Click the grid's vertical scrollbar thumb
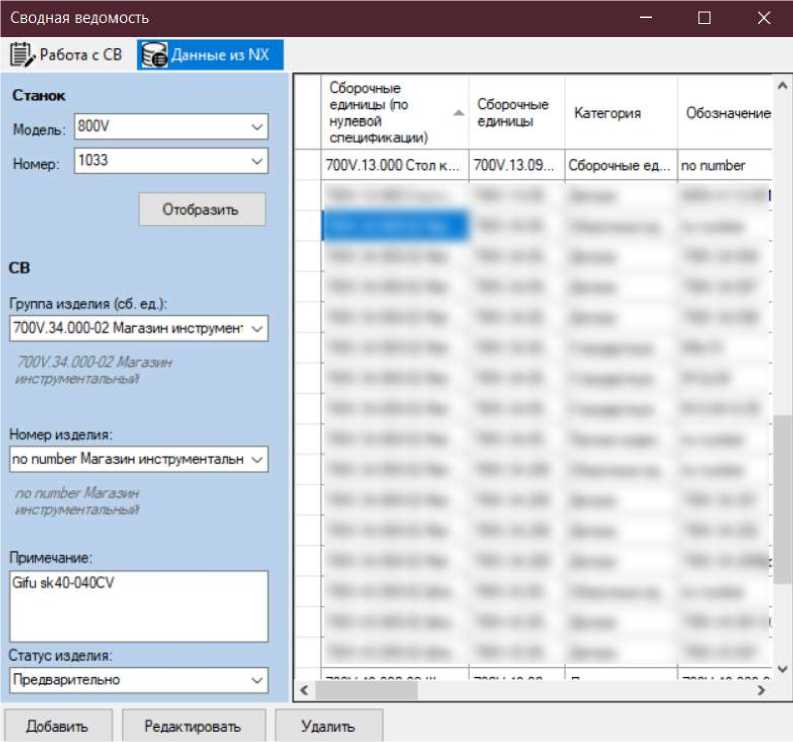 click(782, 499)
